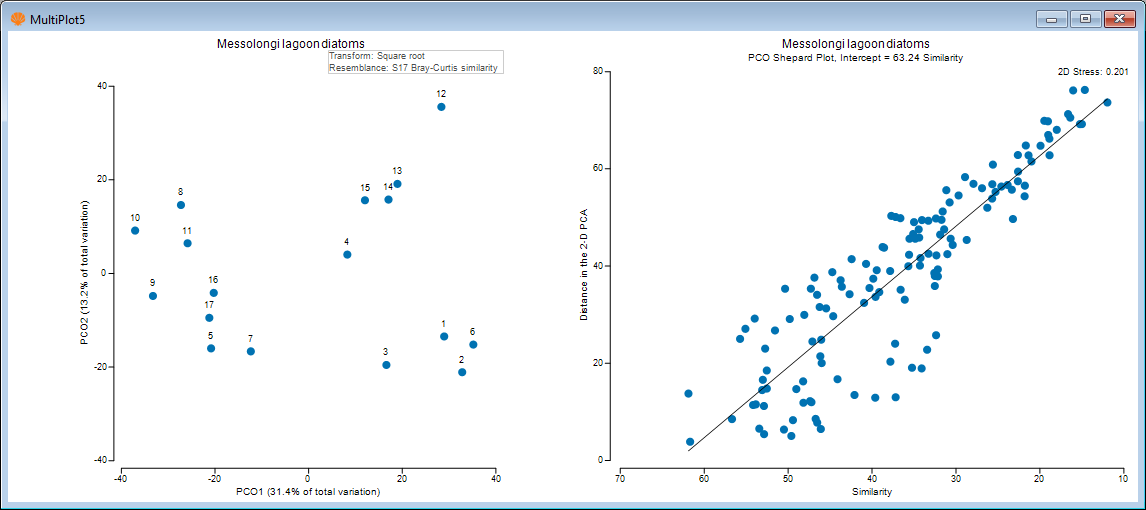Select data point labeled 3
The width and height of the screenshot is (1146, 510).
tap(386, 365)
